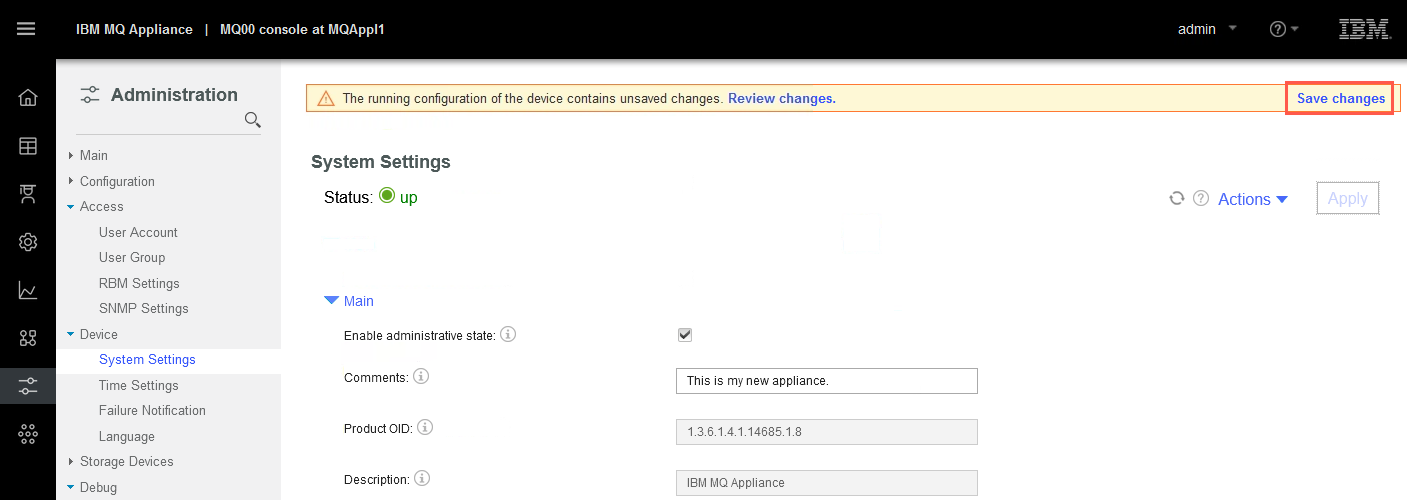
Task: Collapse the Debug tree node
Action: click(70, 487)
